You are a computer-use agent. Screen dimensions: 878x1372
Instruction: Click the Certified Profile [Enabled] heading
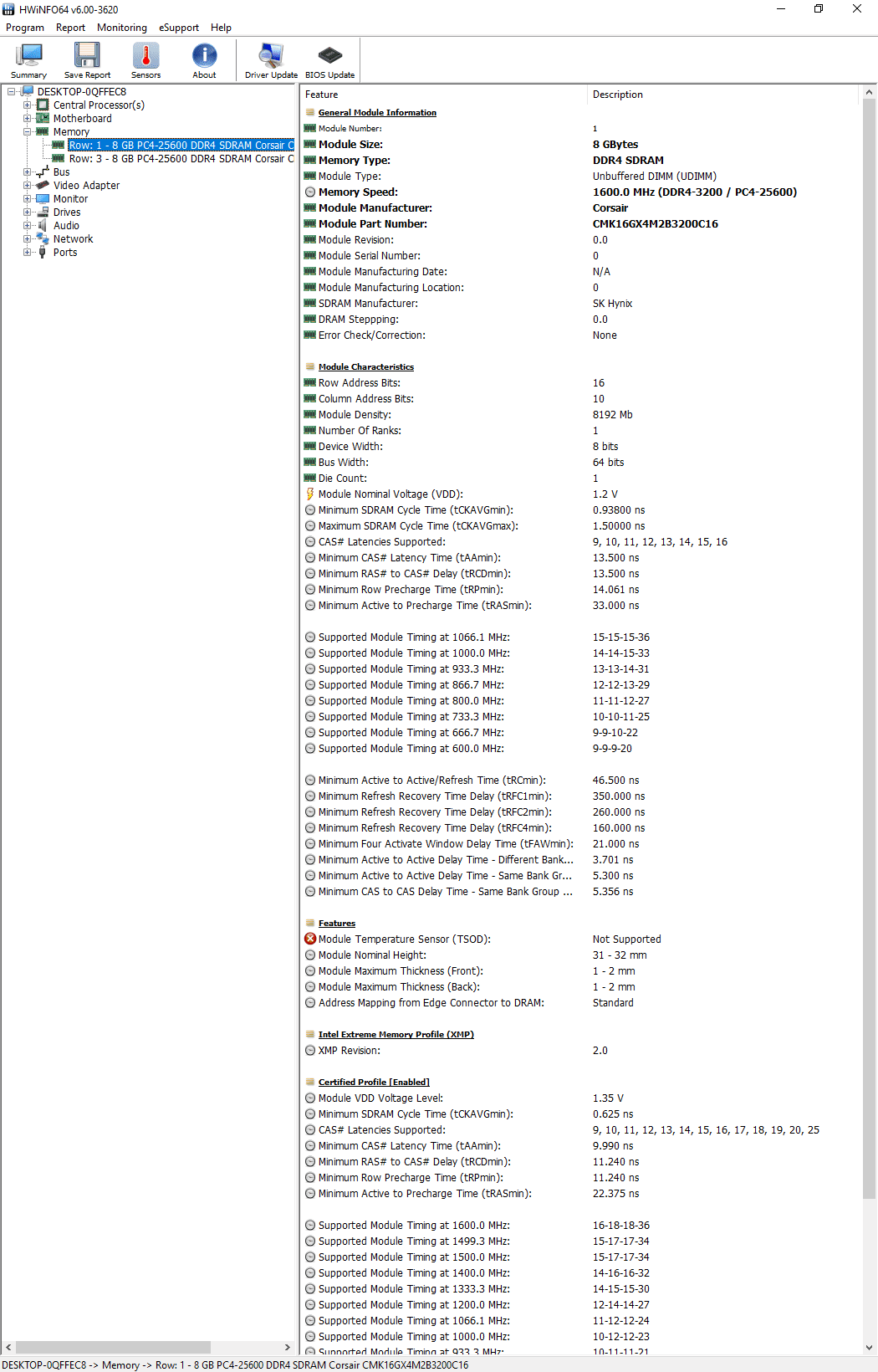tap(374, 1083)
